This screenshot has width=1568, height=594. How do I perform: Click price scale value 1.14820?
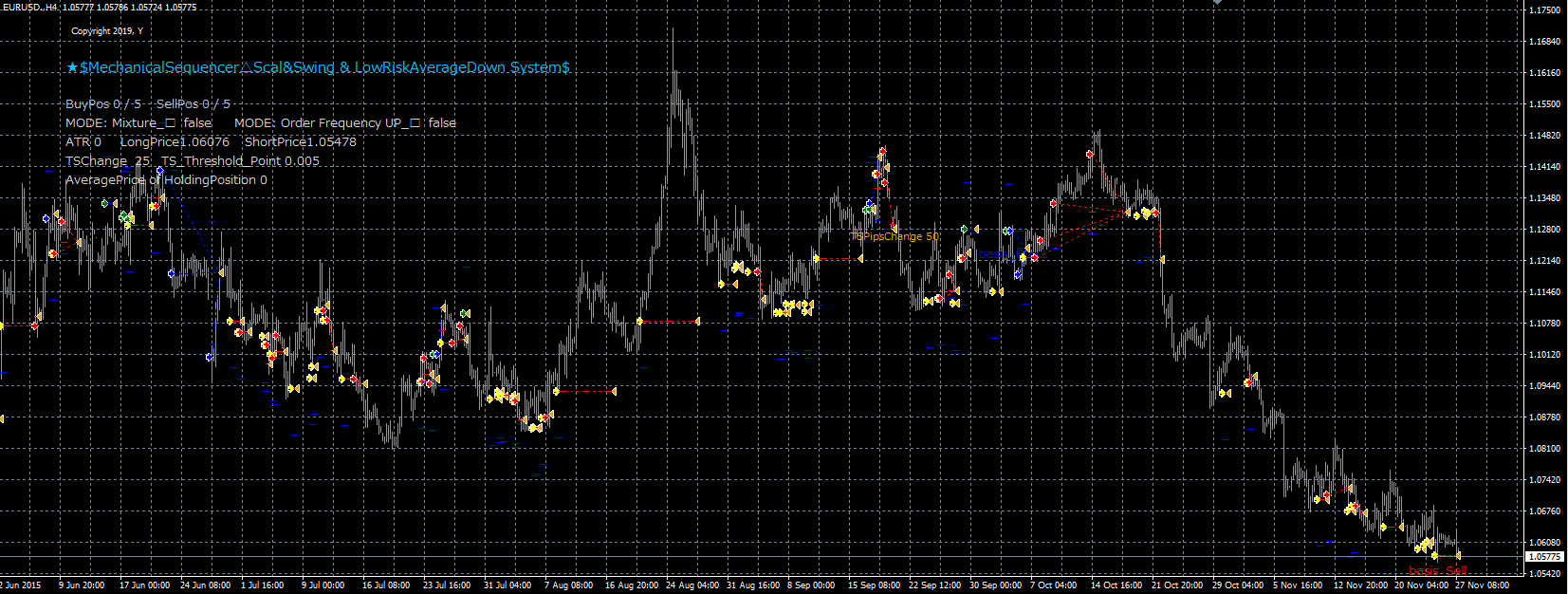[1545, 136]
